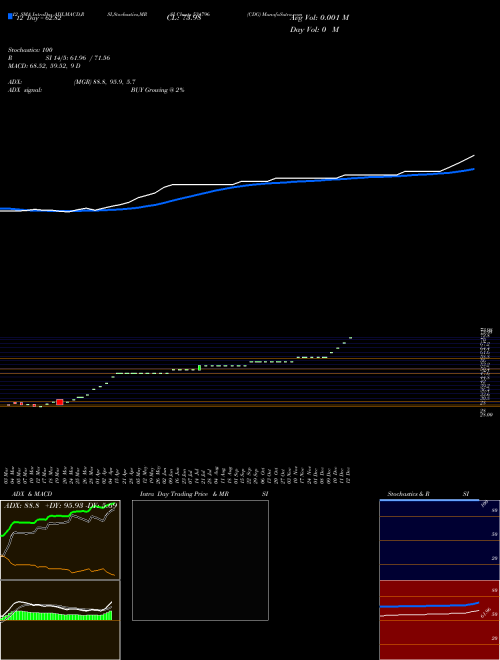This screenshot has width=500, height=660.
Task: Select the '(MGR) 88.8, 95.9, 5.7' ADX values
Action: pos(104,82)
